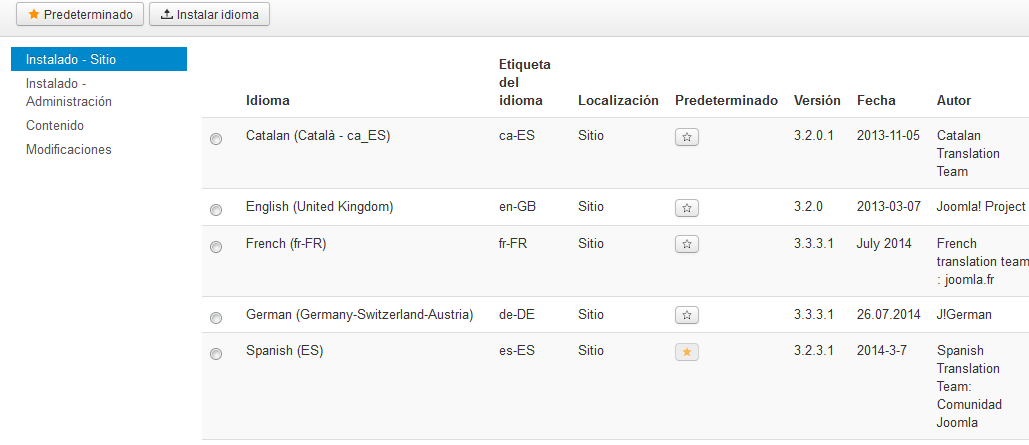Screen dimensions: 1029x445
Task: Open the Instalado - Sitio sidebar item
Action: 99,59
